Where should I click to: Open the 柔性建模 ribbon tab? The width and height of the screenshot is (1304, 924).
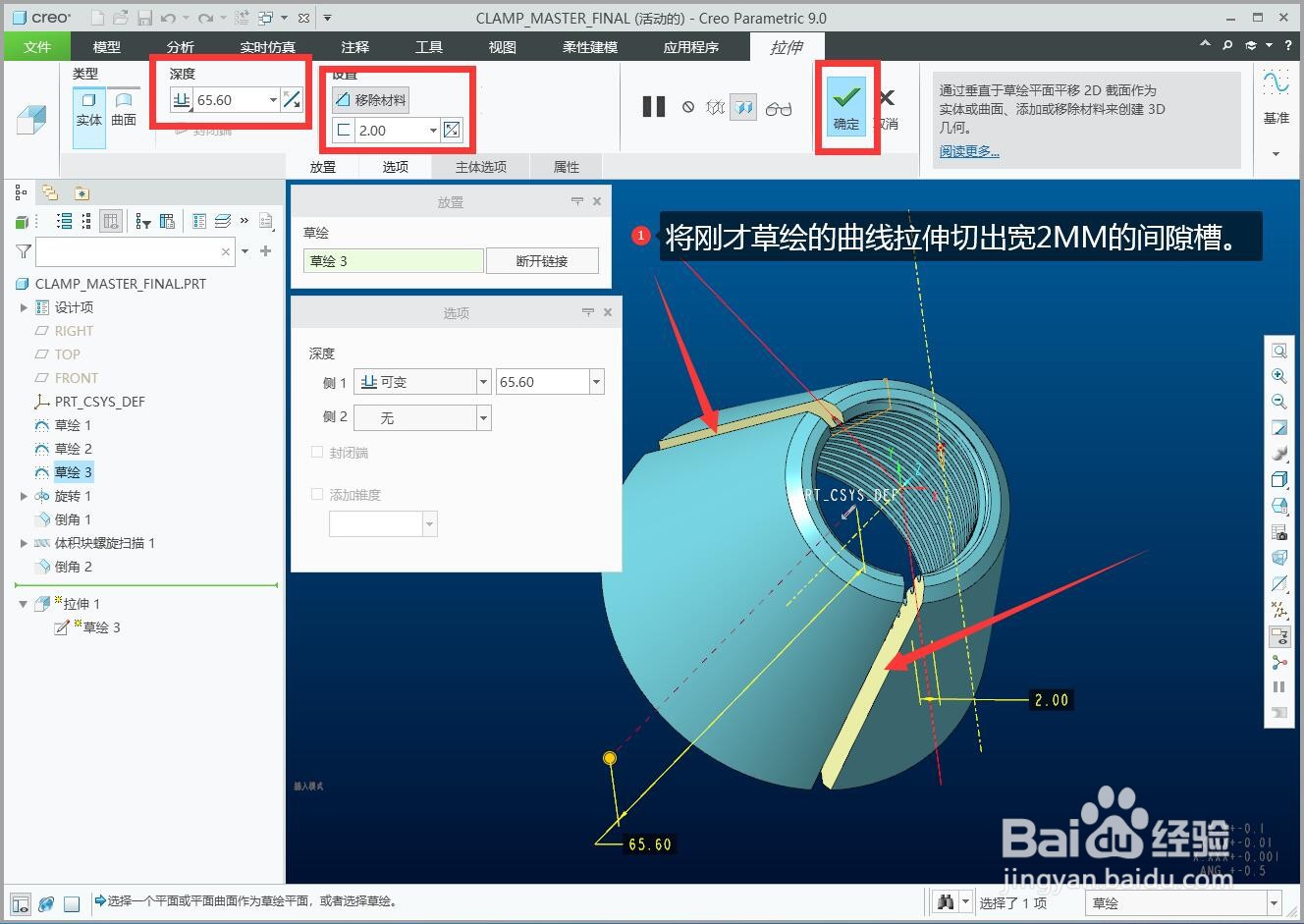590,46
